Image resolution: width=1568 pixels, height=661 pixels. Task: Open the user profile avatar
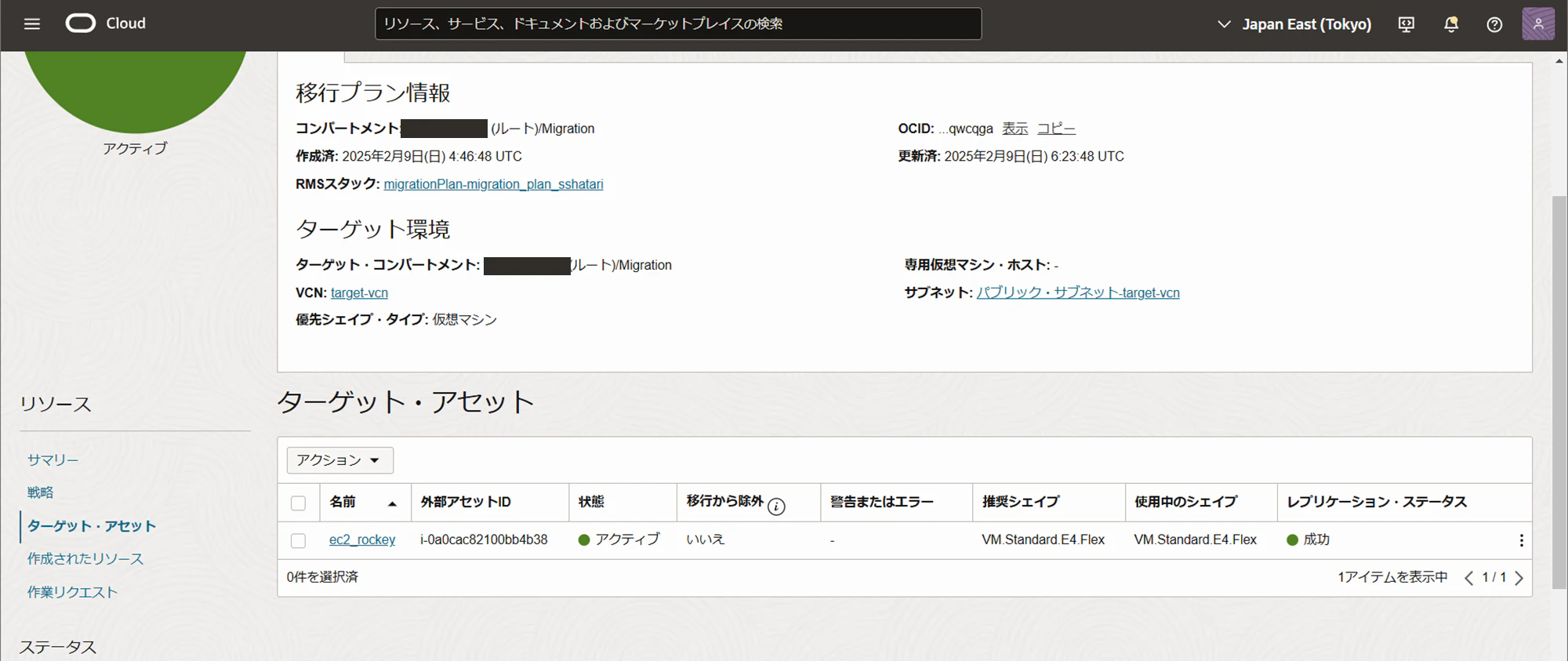[1538, 24]
